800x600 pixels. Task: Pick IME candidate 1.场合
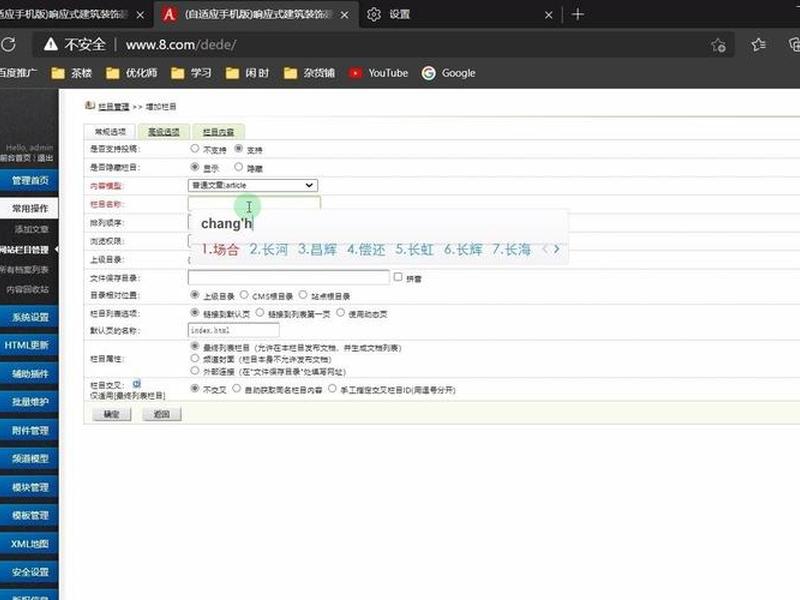(x=220, y=249)
